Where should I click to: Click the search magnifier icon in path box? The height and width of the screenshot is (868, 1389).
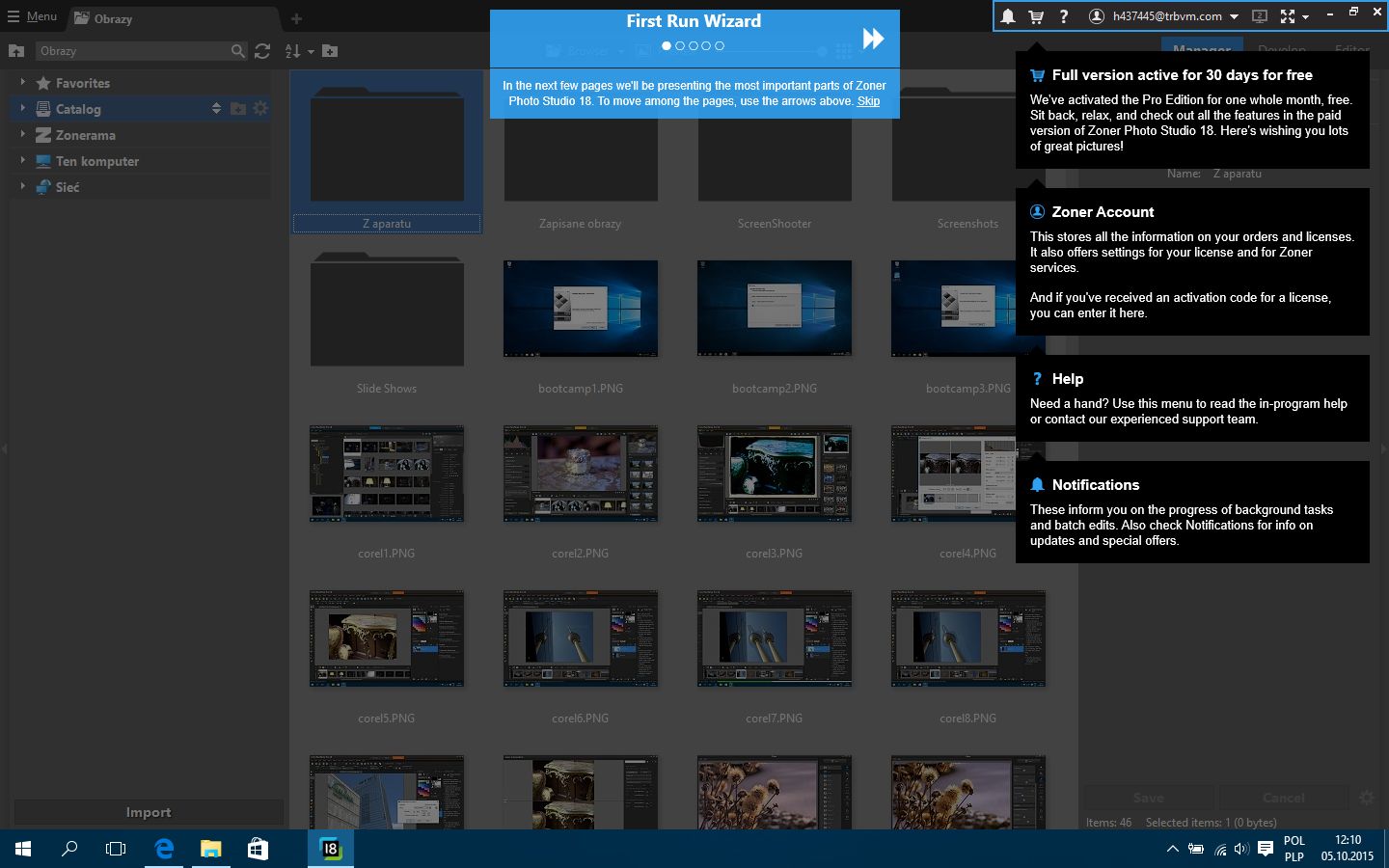[x=238, y=51]
